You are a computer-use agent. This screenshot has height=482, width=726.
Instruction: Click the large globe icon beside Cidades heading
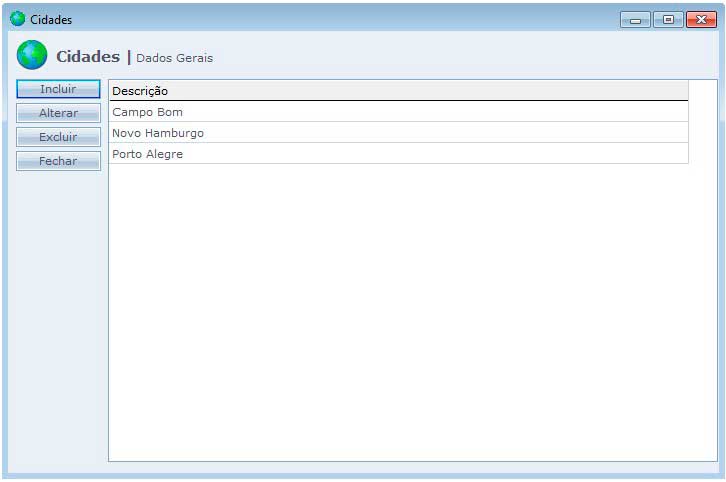pos(32,55)
